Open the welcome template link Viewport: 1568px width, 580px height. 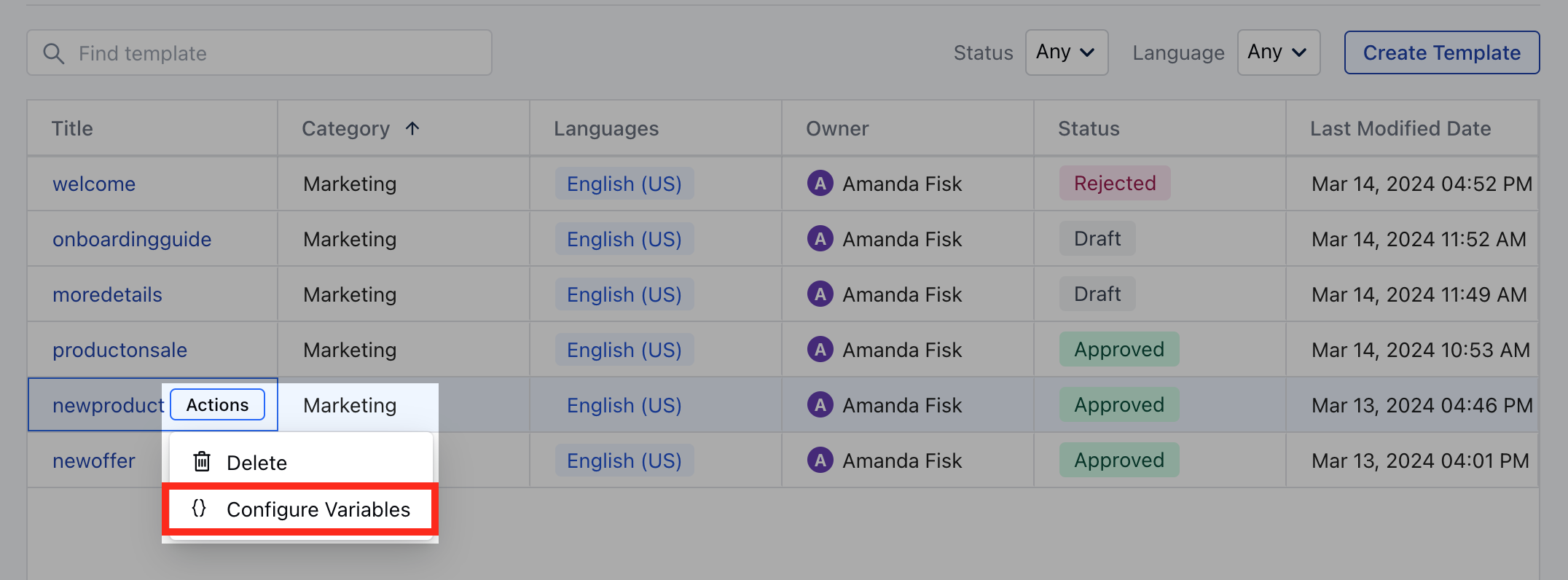point(94,184)
